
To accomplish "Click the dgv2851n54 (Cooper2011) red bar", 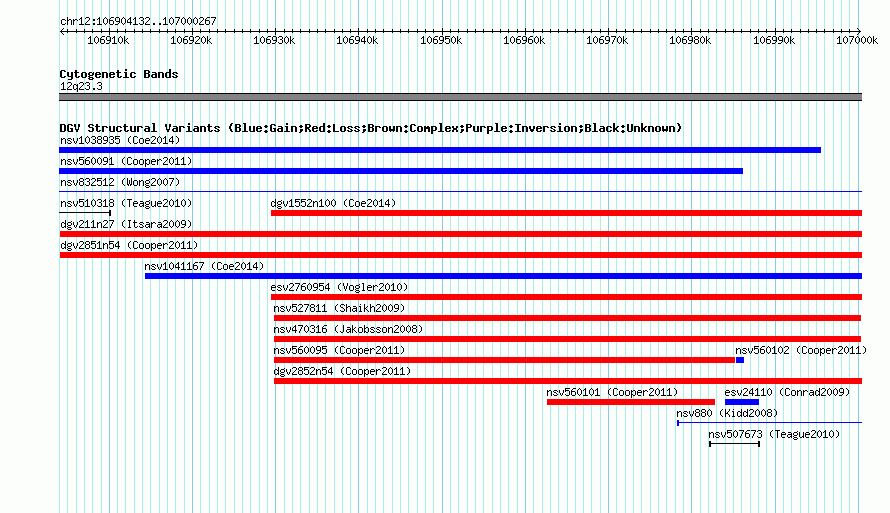I will click(460, 255).
